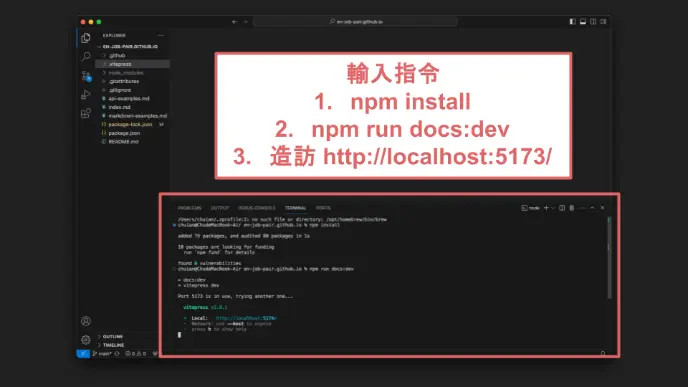688x387 pixels.
Task: Collapse the EN-JOB-PAIR.GITHUB.IO root folder
Action: pos(132,47)
